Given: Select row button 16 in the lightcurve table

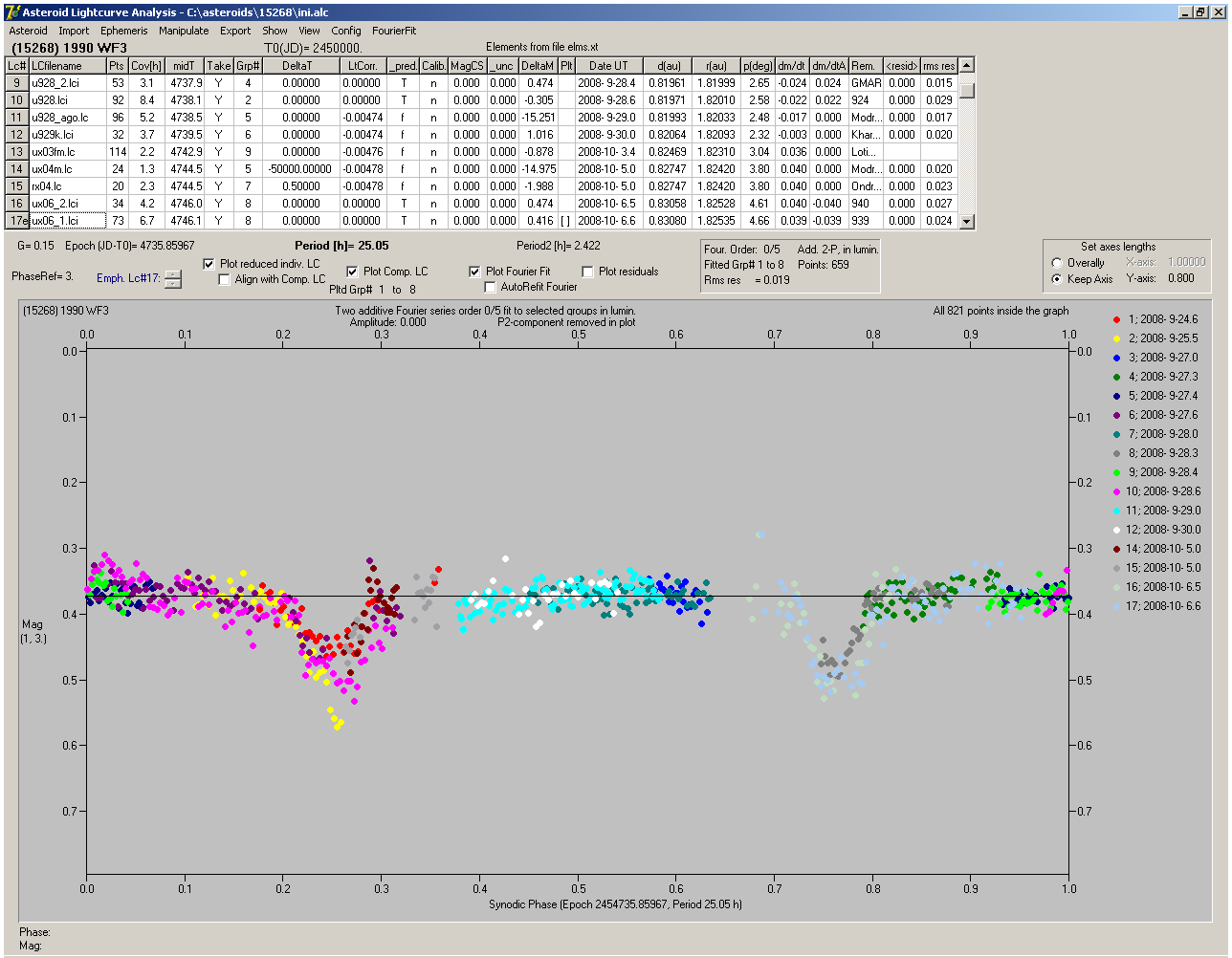Looking at the screenshot, I should click(x=17, y=204).
